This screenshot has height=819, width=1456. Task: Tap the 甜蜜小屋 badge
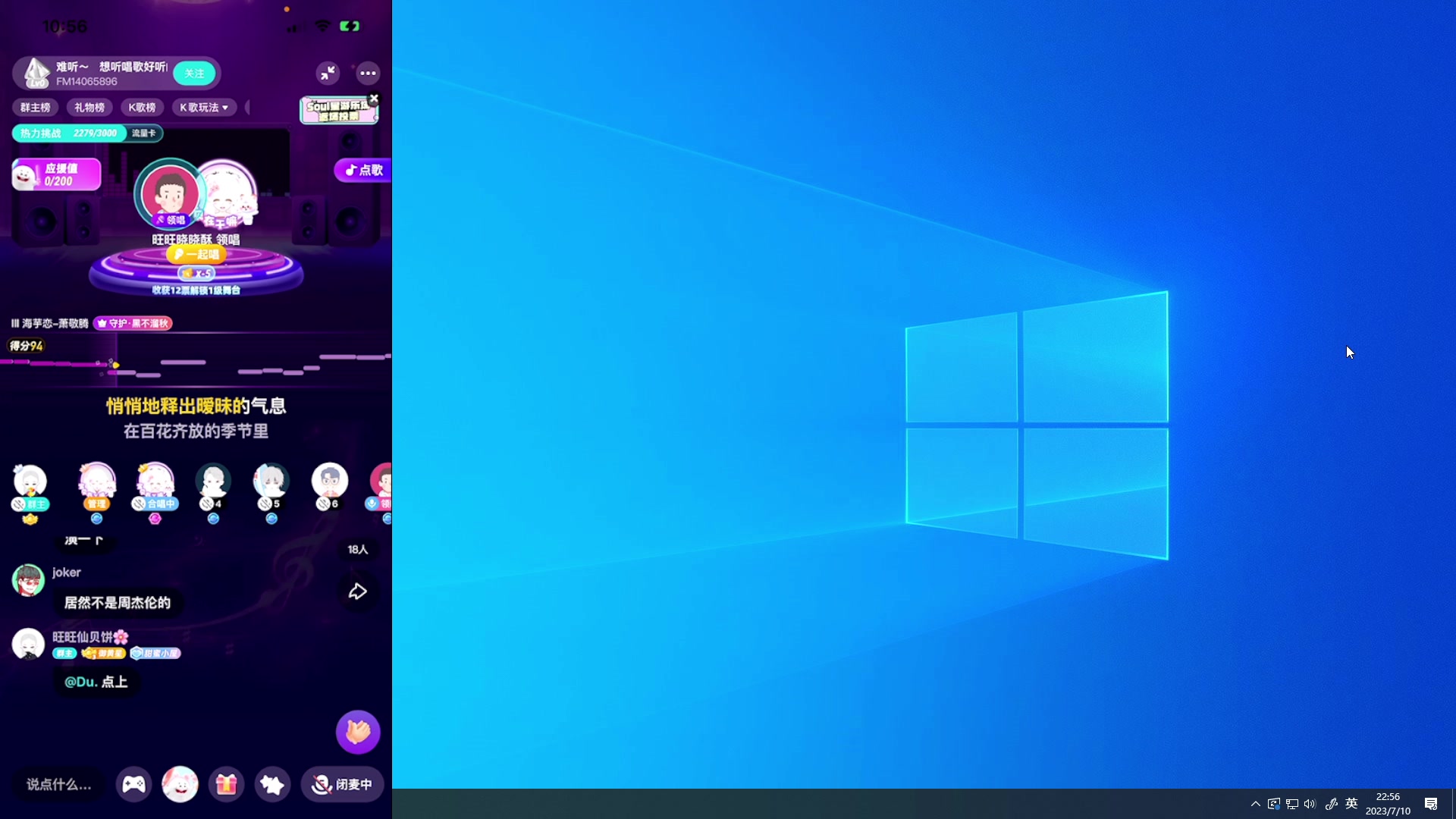[155, 653]
